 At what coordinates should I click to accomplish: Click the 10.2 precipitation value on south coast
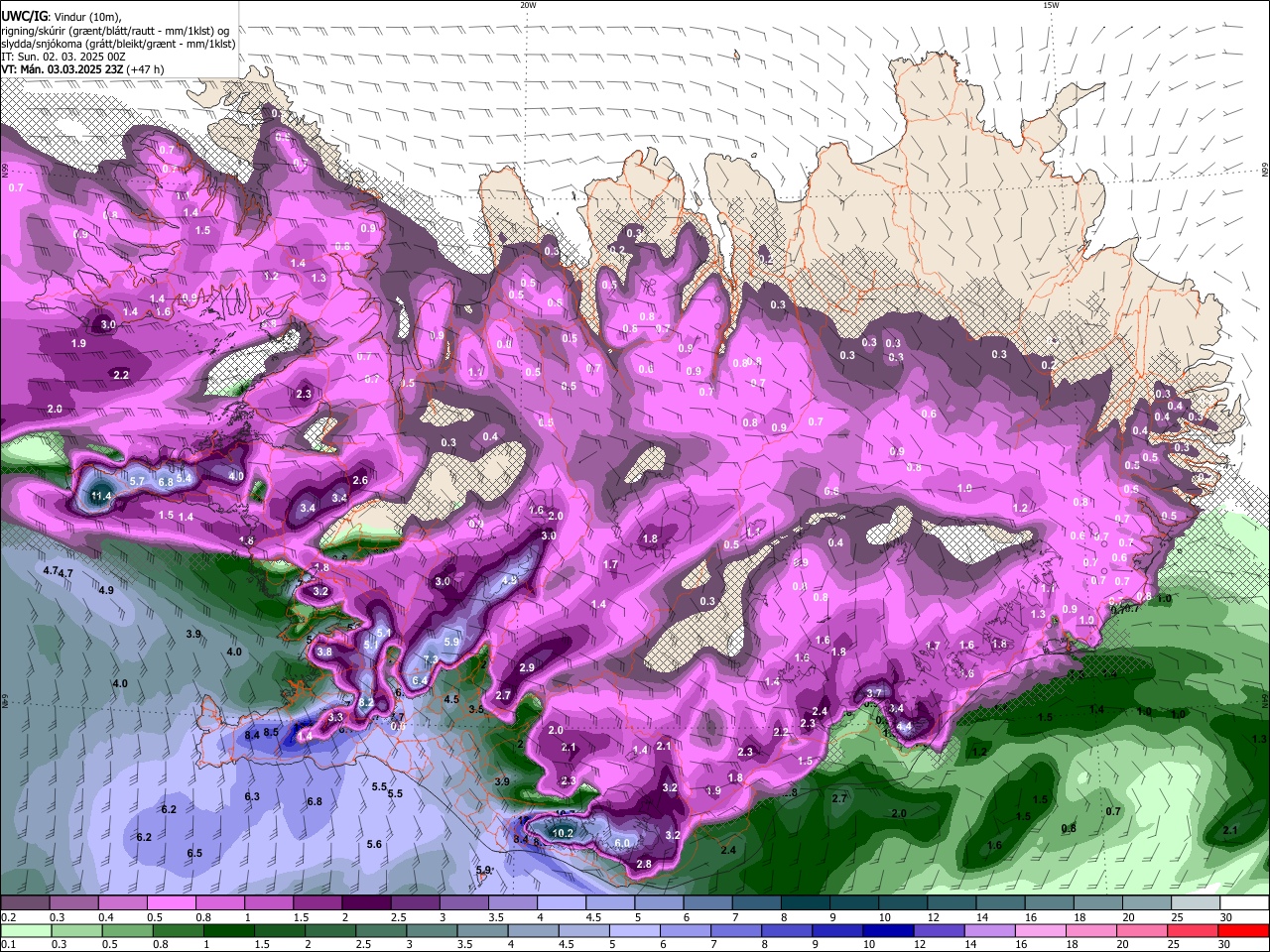point(564,833)
